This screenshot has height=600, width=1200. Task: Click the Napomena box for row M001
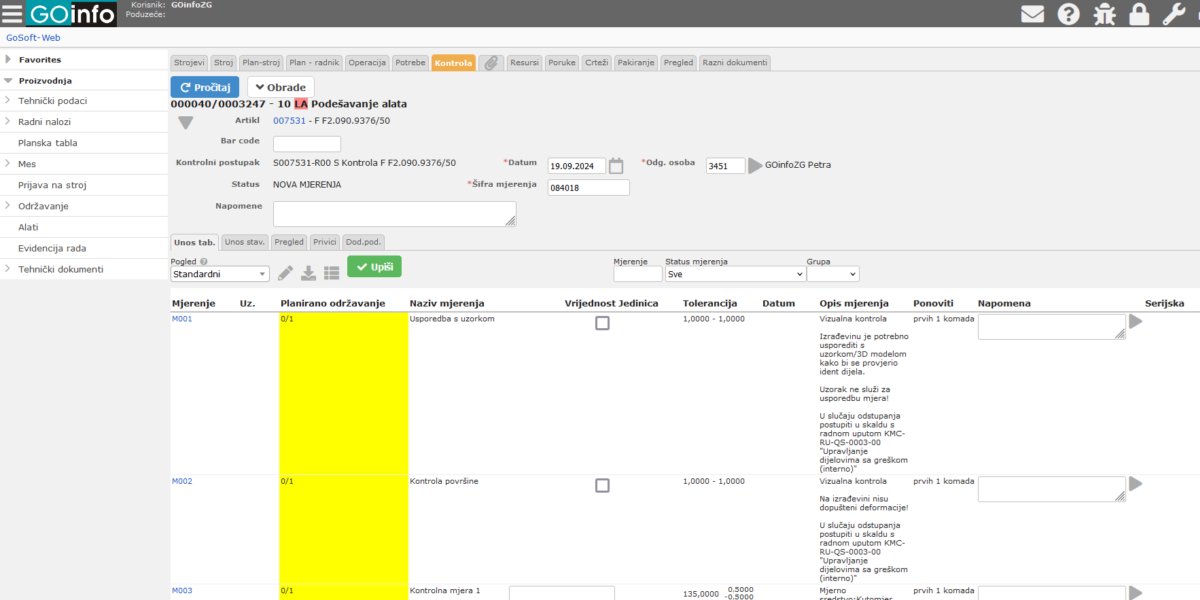tap(1052, 327)
